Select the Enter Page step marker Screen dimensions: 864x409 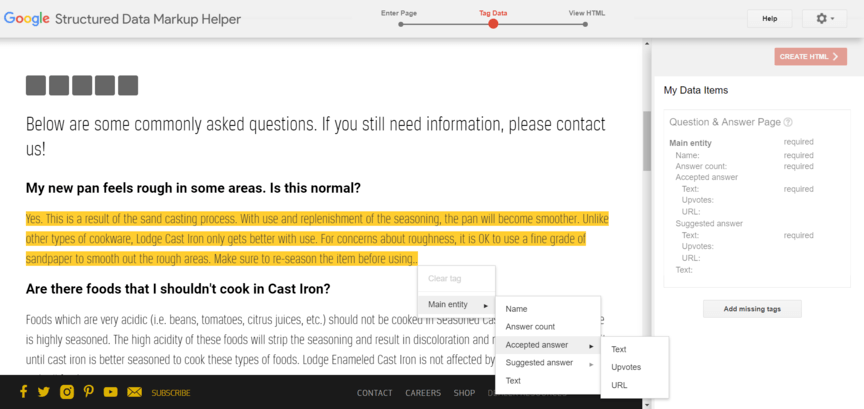(x=401, y=24)
